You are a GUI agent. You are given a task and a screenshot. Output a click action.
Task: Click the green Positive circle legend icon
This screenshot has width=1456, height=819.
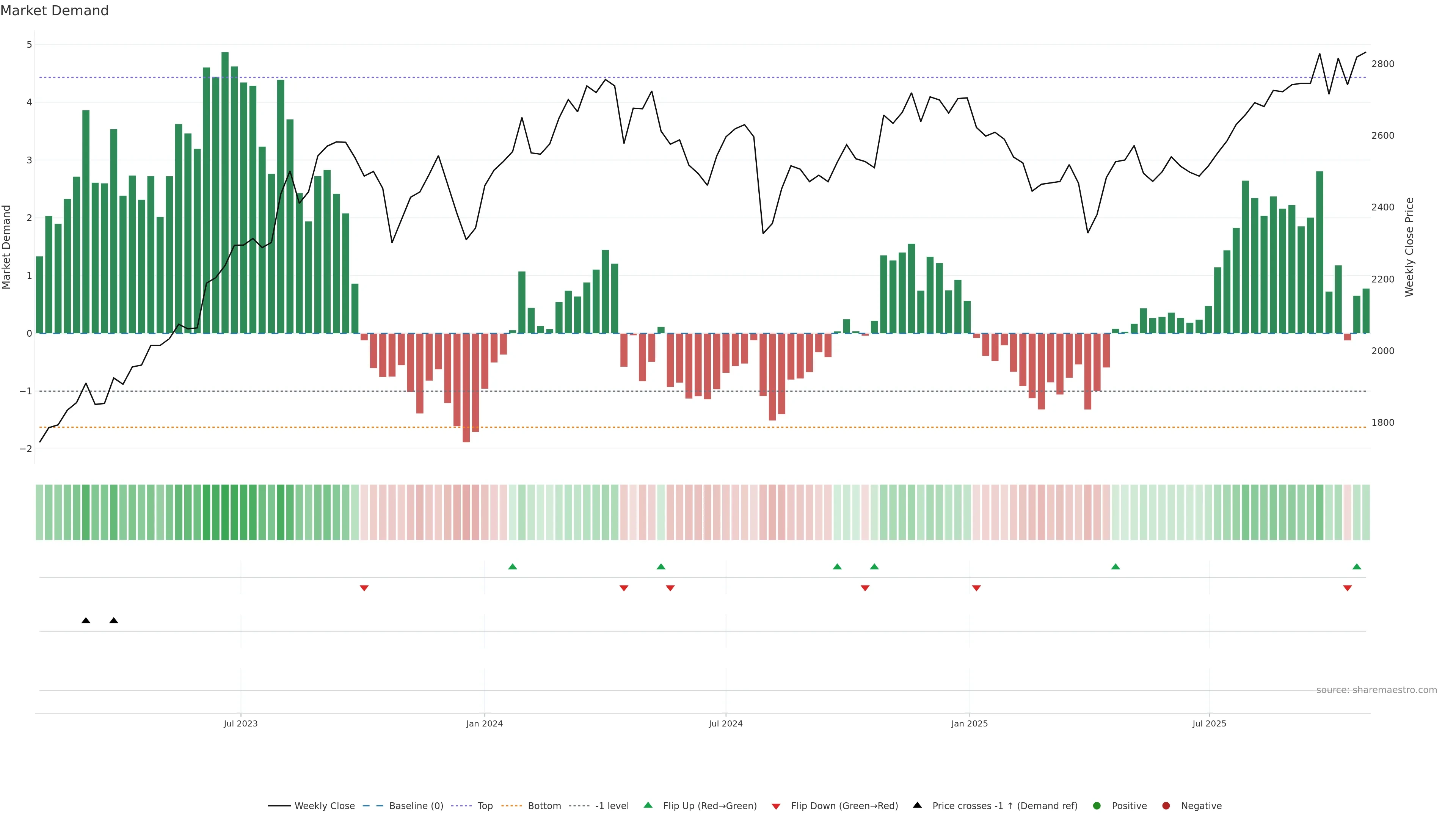1097,805
